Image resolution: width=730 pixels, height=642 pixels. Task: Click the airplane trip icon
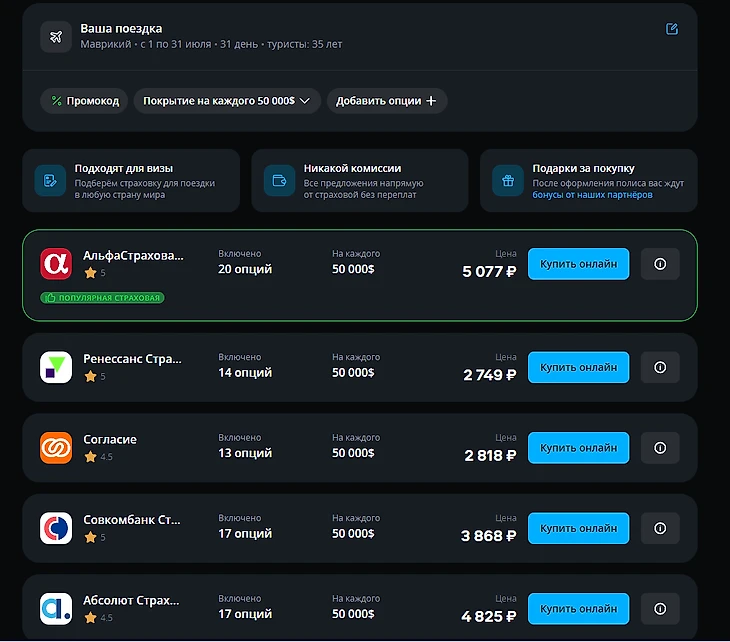tap(56, 37)
